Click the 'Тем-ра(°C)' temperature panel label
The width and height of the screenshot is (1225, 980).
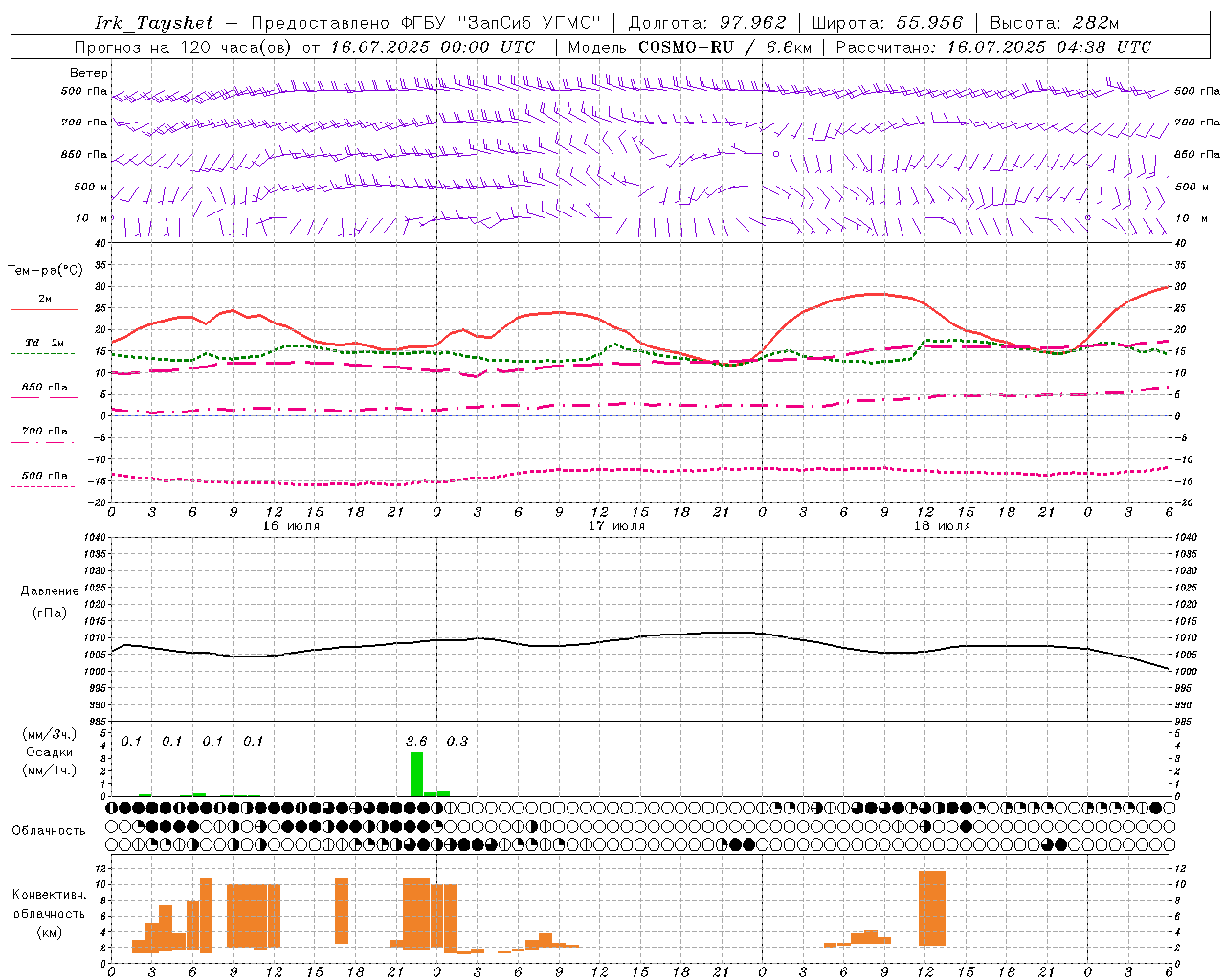coord(45,271)
